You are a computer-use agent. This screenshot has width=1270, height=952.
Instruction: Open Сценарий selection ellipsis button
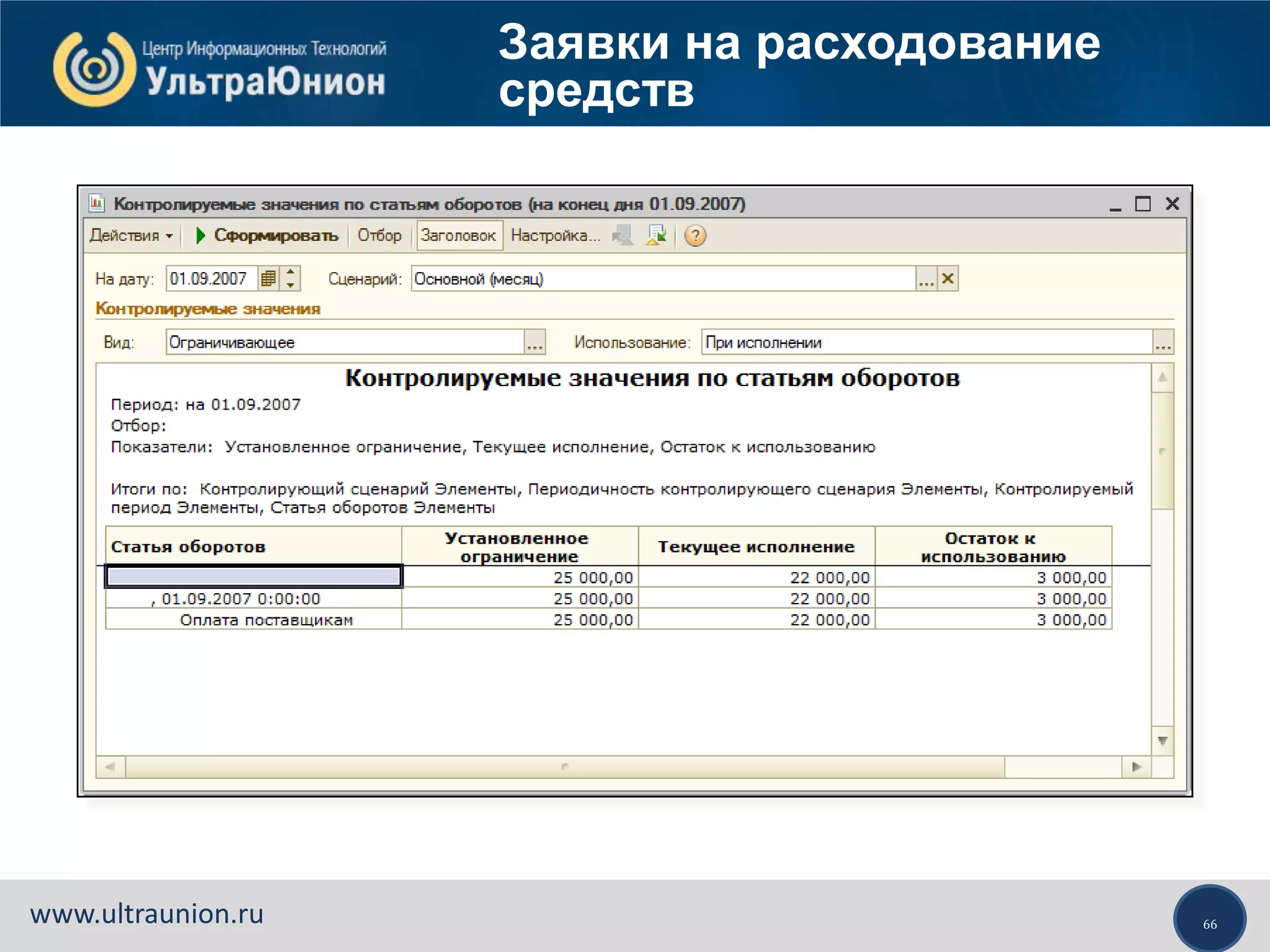point(926,279)
